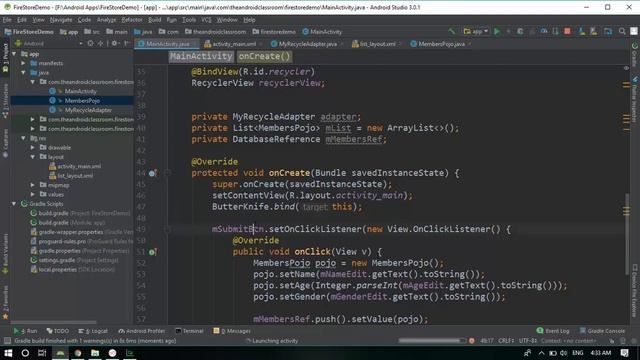This screenshot has width=640, height=360.
Task: Run the app with green play button
Action: pyautogui.click(x=497, y=31)
